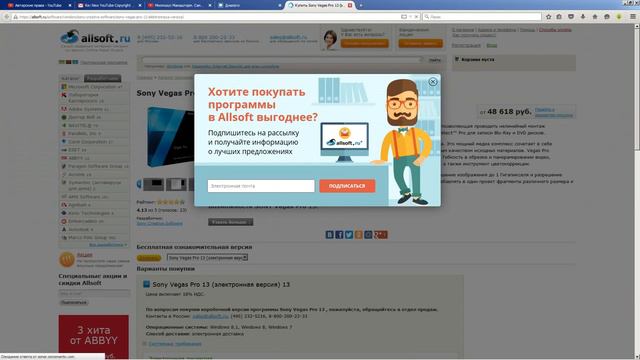Click the first product screenshot thumbnail
This screenshot has height=360, width=640.
[x=153, y=184]
